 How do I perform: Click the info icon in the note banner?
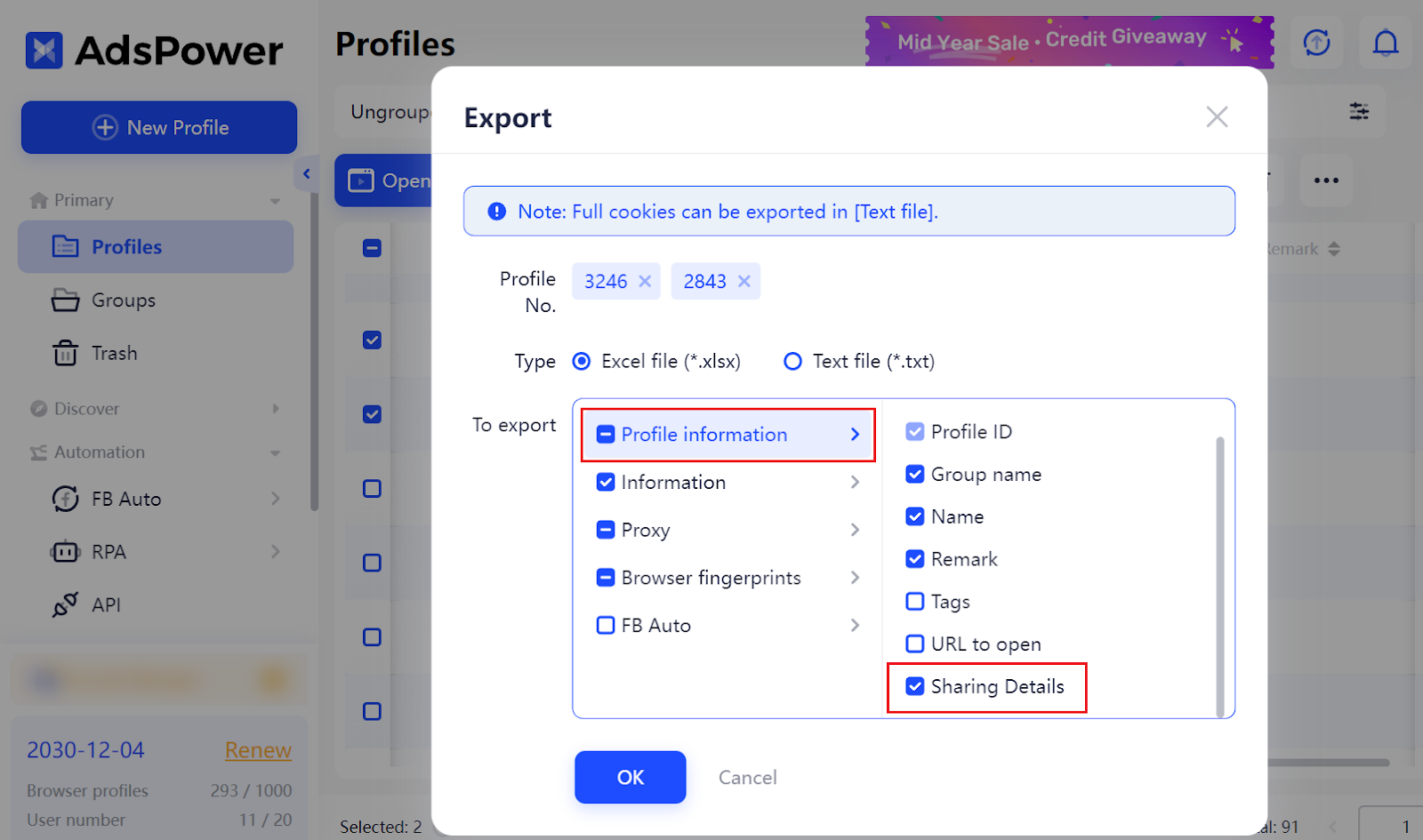[x=497, y=212]
